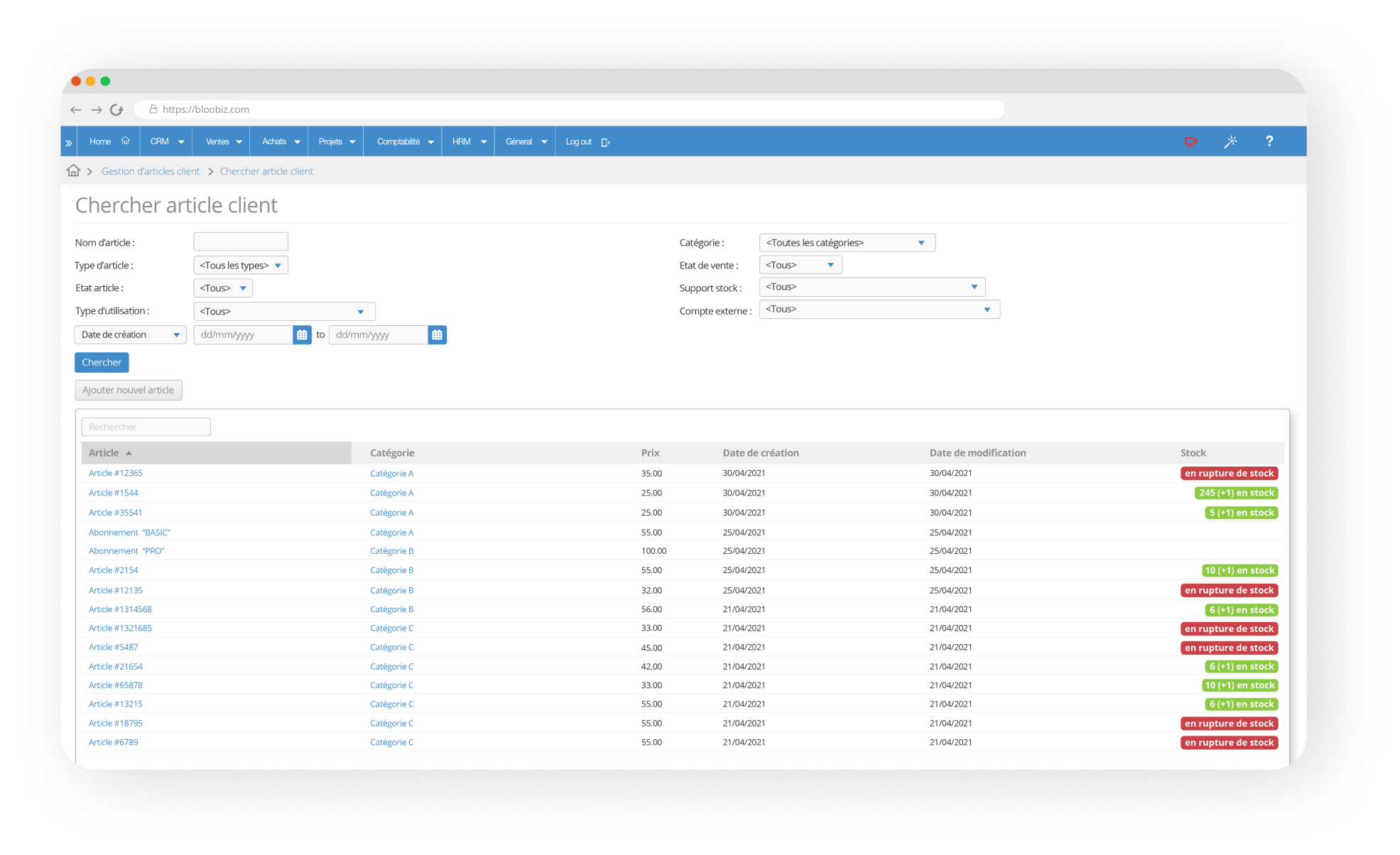Image resolution: width=1400 pixels, height=855 pixels.
Task: Open the Projets menu
Action: [337, 141]
